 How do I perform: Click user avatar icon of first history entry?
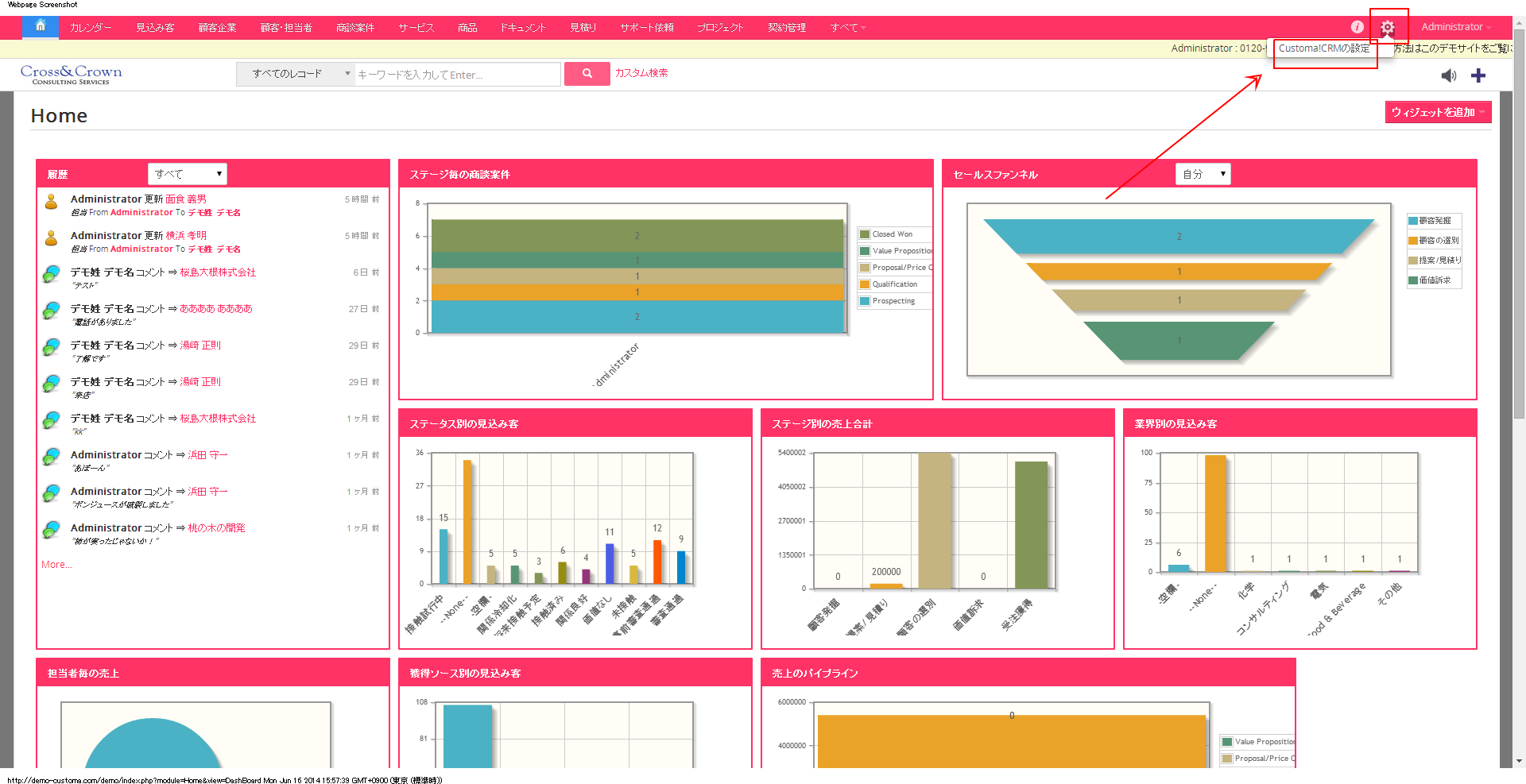(52, 202)
